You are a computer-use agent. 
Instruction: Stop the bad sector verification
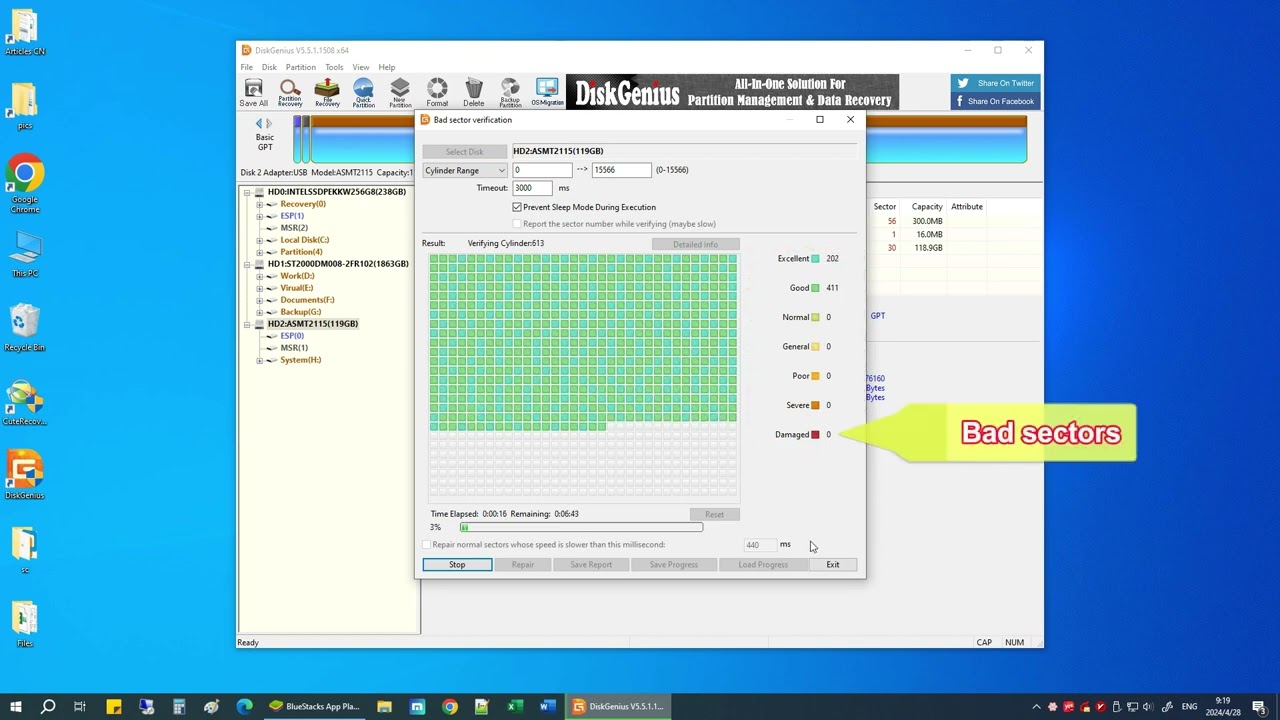tap(457, 565)
